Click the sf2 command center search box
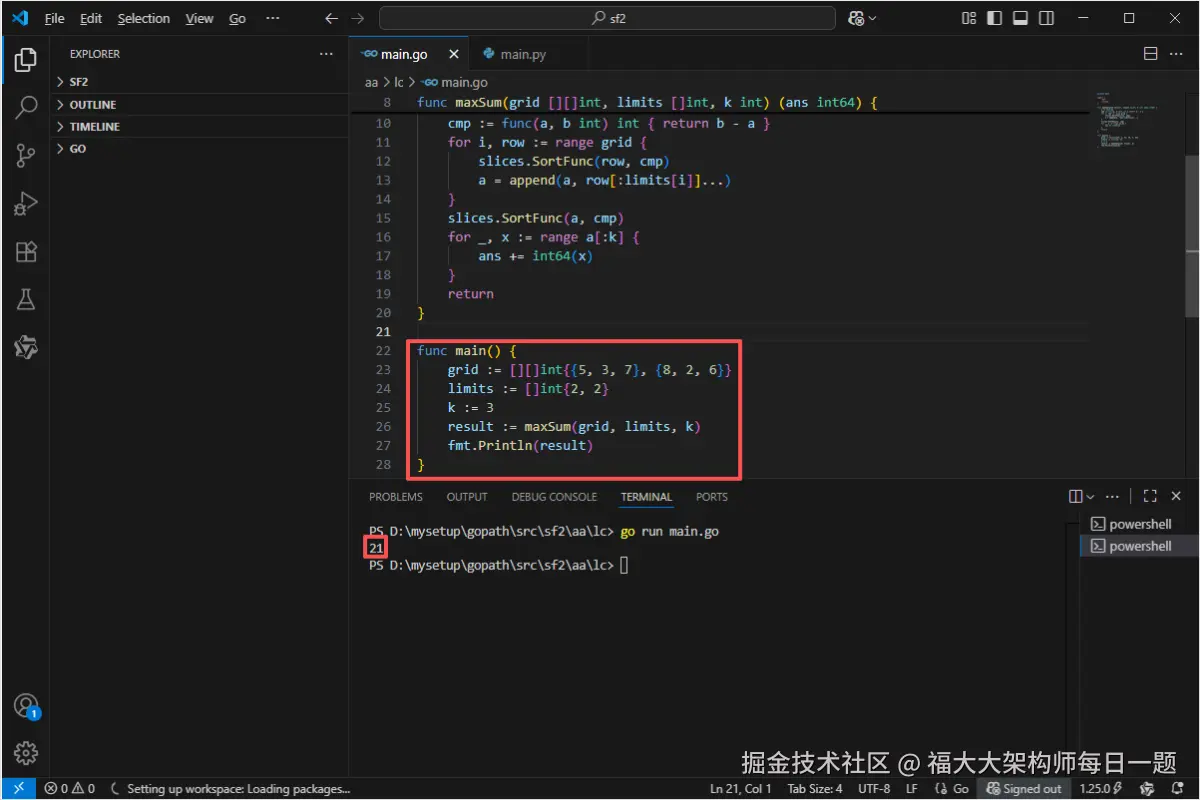 click(607, 18)
